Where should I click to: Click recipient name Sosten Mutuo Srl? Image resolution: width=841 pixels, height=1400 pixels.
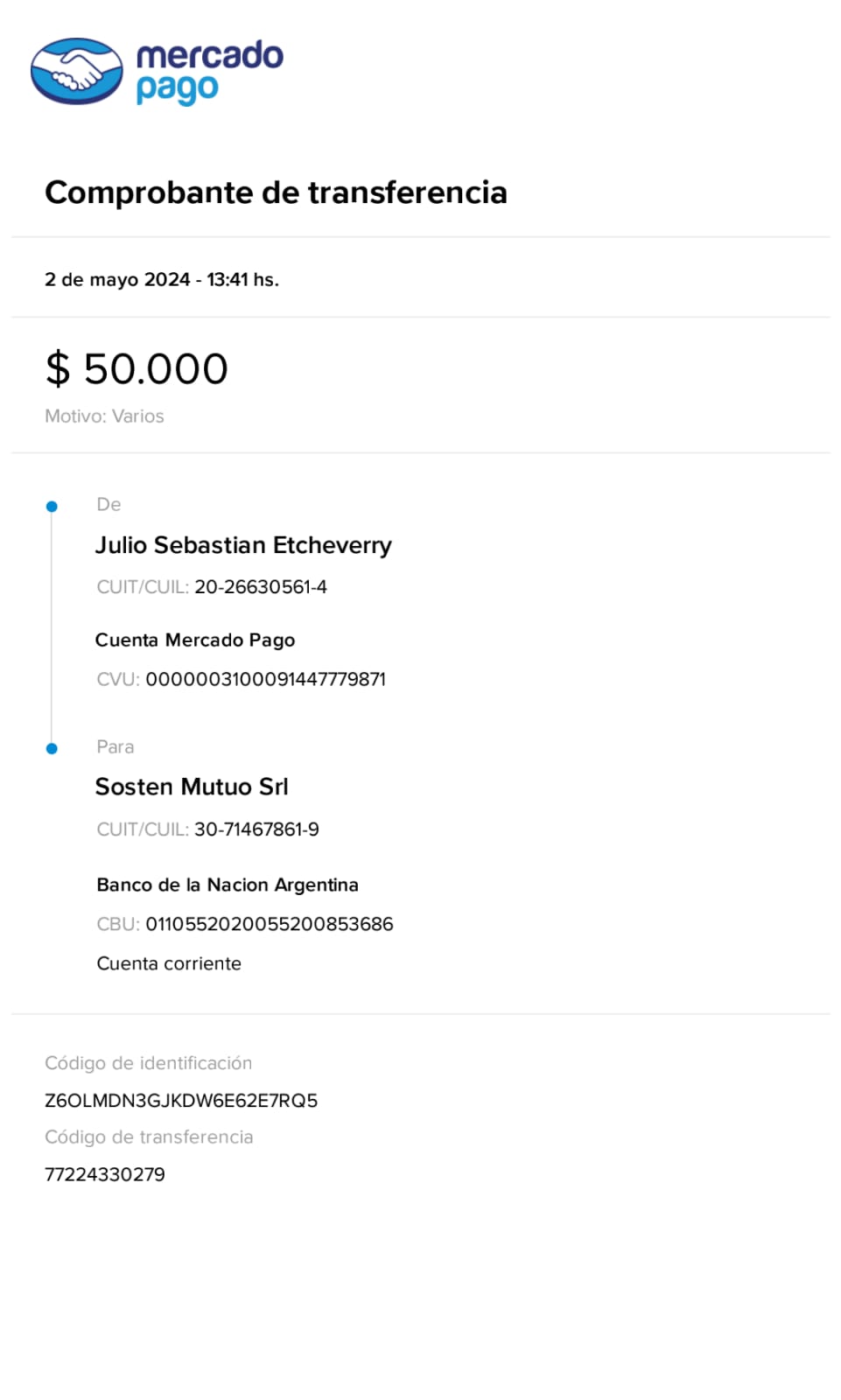192,787
